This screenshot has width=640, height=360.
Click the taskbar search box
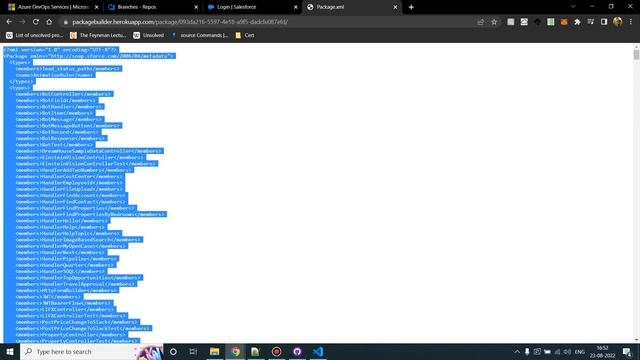click(92, 351)
